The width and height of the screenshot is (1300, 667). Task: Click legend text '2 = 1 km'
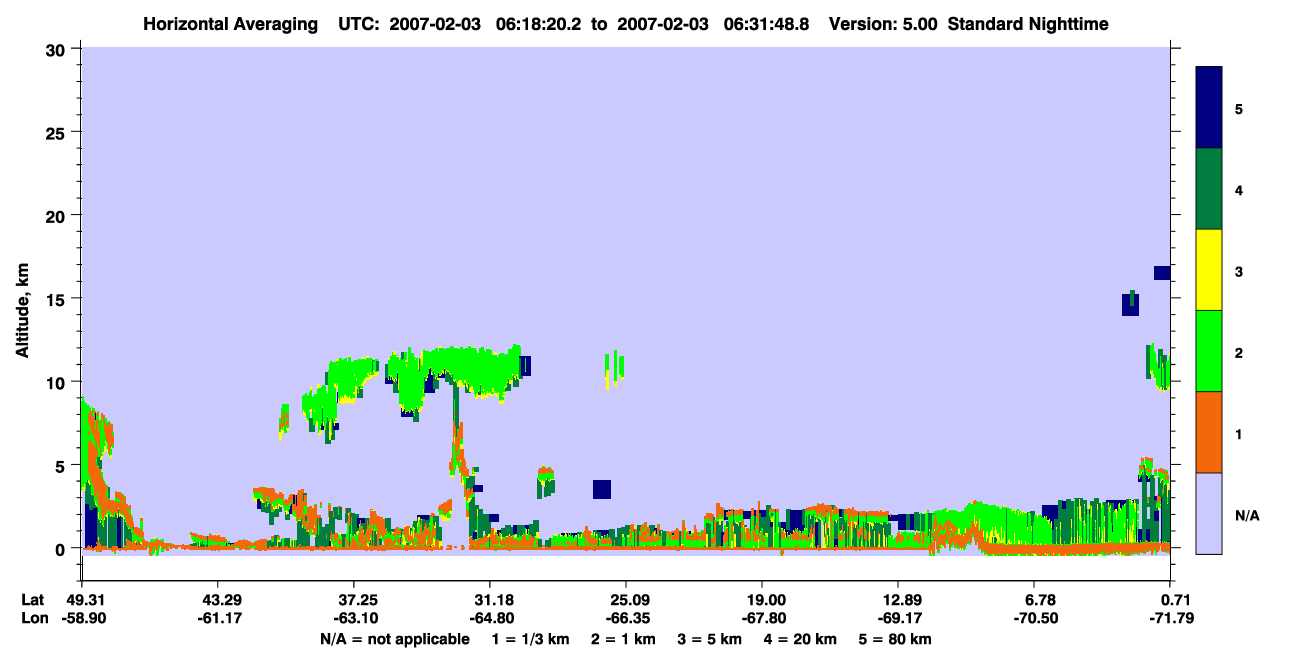tap(623, 639)
